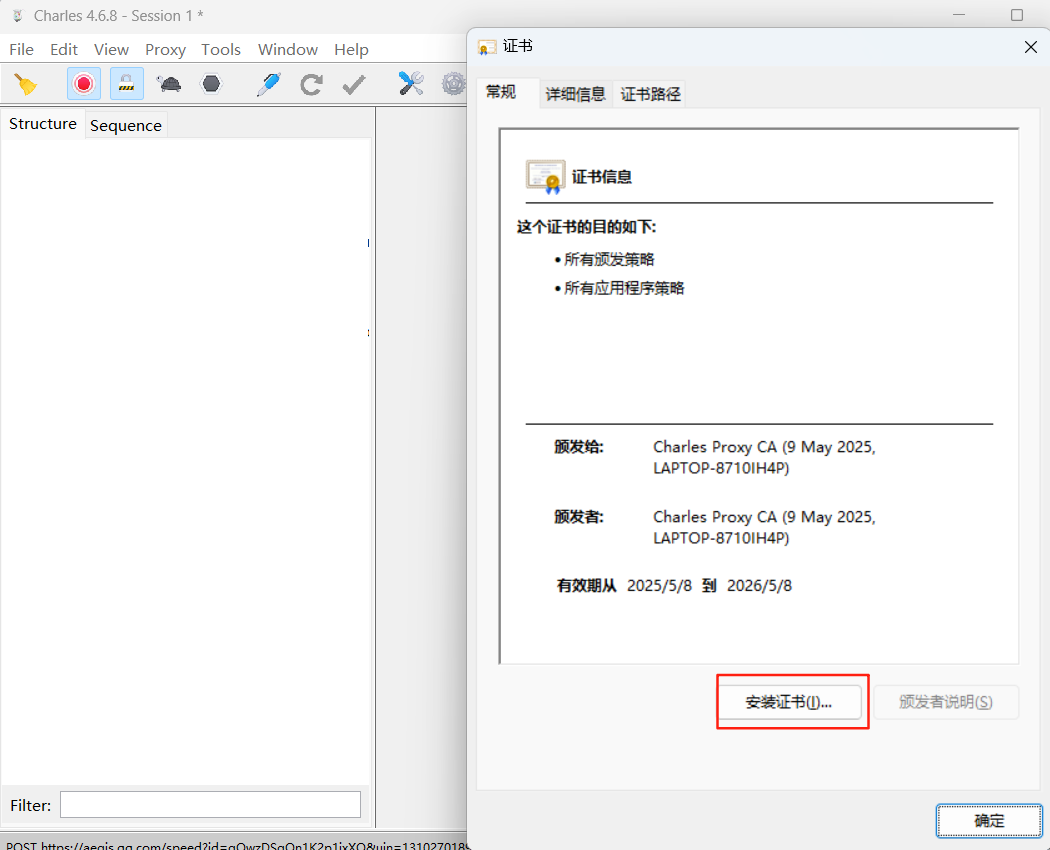Image resolution: width=1050 pixels, height=850 pixels.
Task: Repeat a request using the circular arrow icon
Action: (310, 84)
